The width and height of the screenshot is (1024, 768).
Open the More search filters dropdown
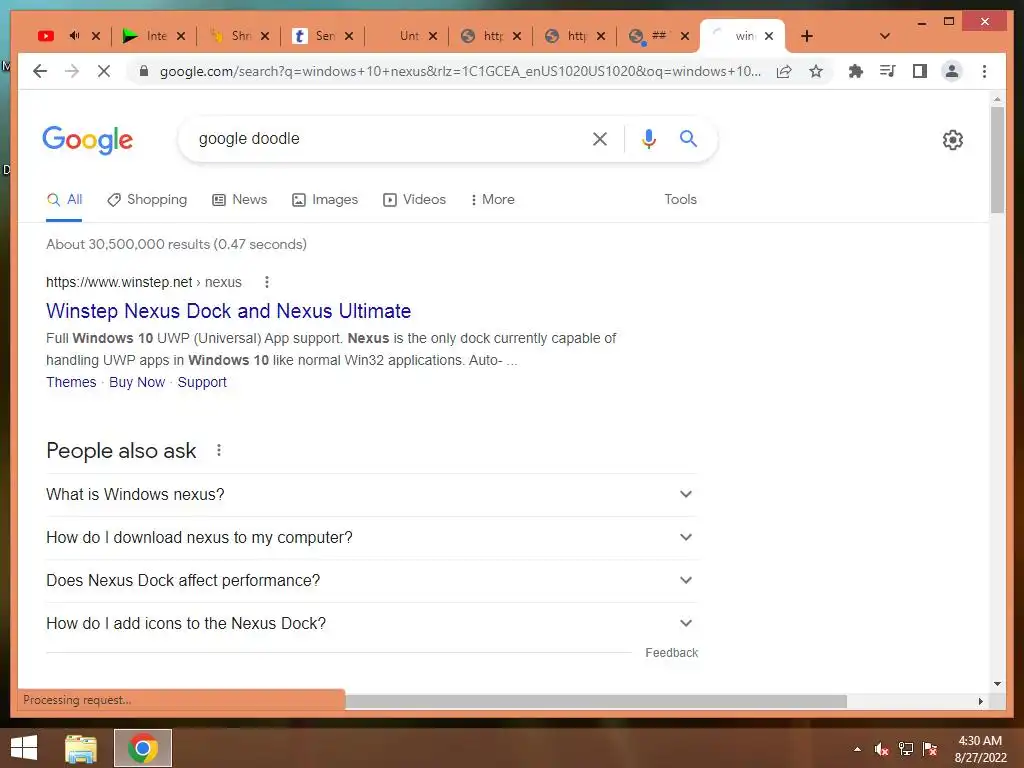(x=492, y=200)
